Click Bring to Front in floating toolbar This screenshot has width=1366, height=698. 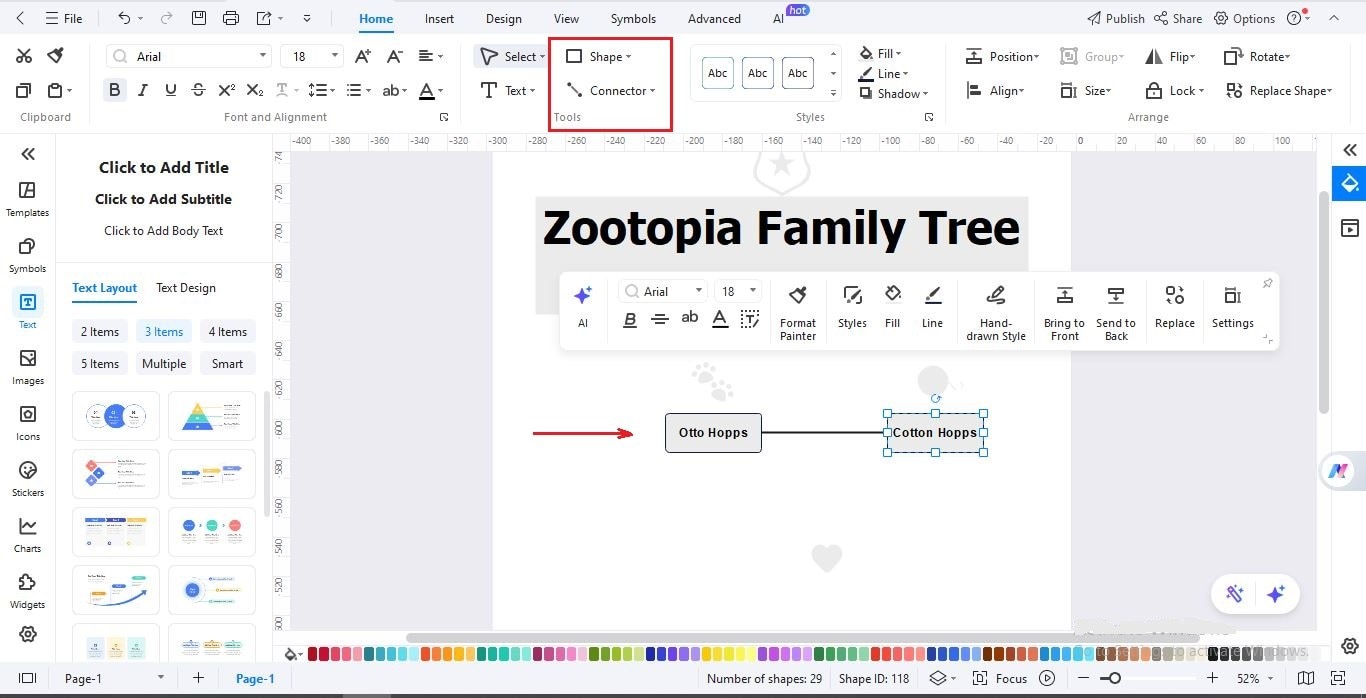1064,311
